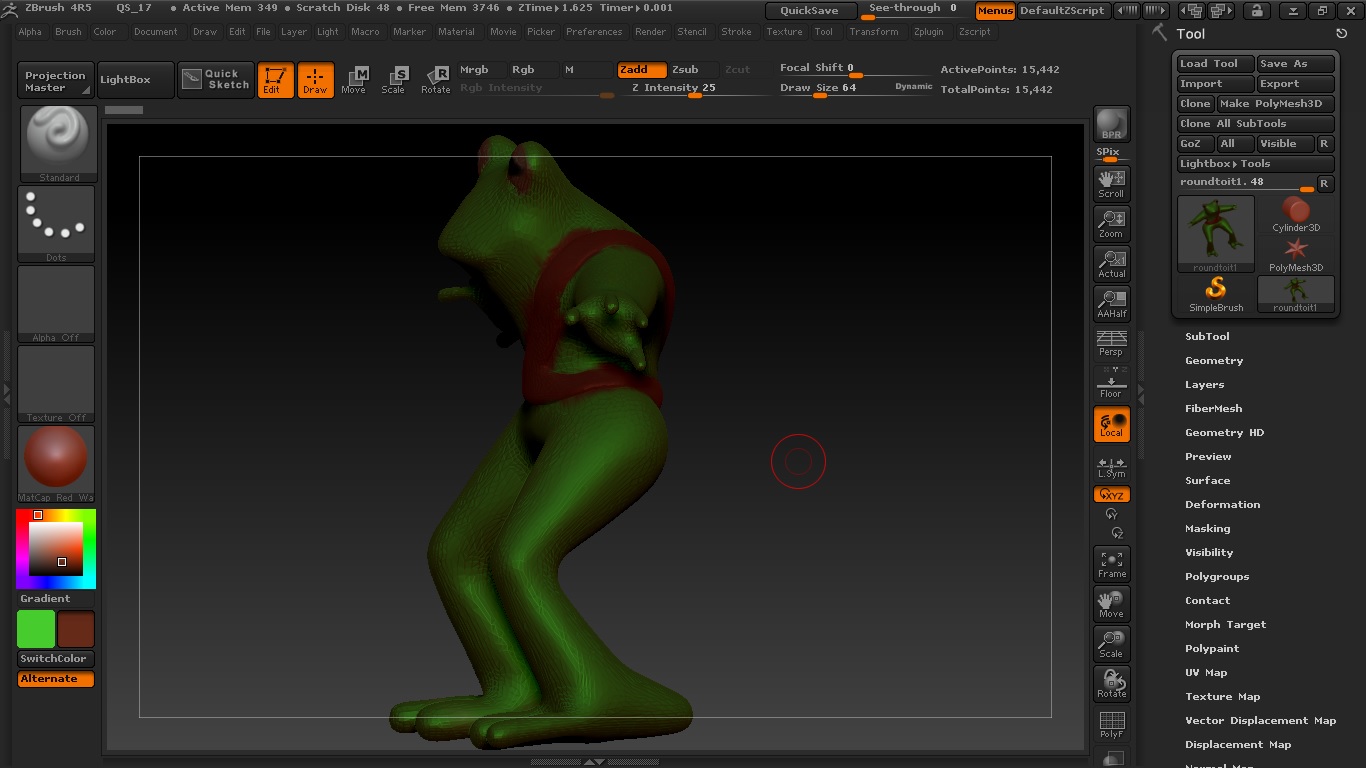
Task: Click the right shelf Move view icon
Action: (1111, 604)
